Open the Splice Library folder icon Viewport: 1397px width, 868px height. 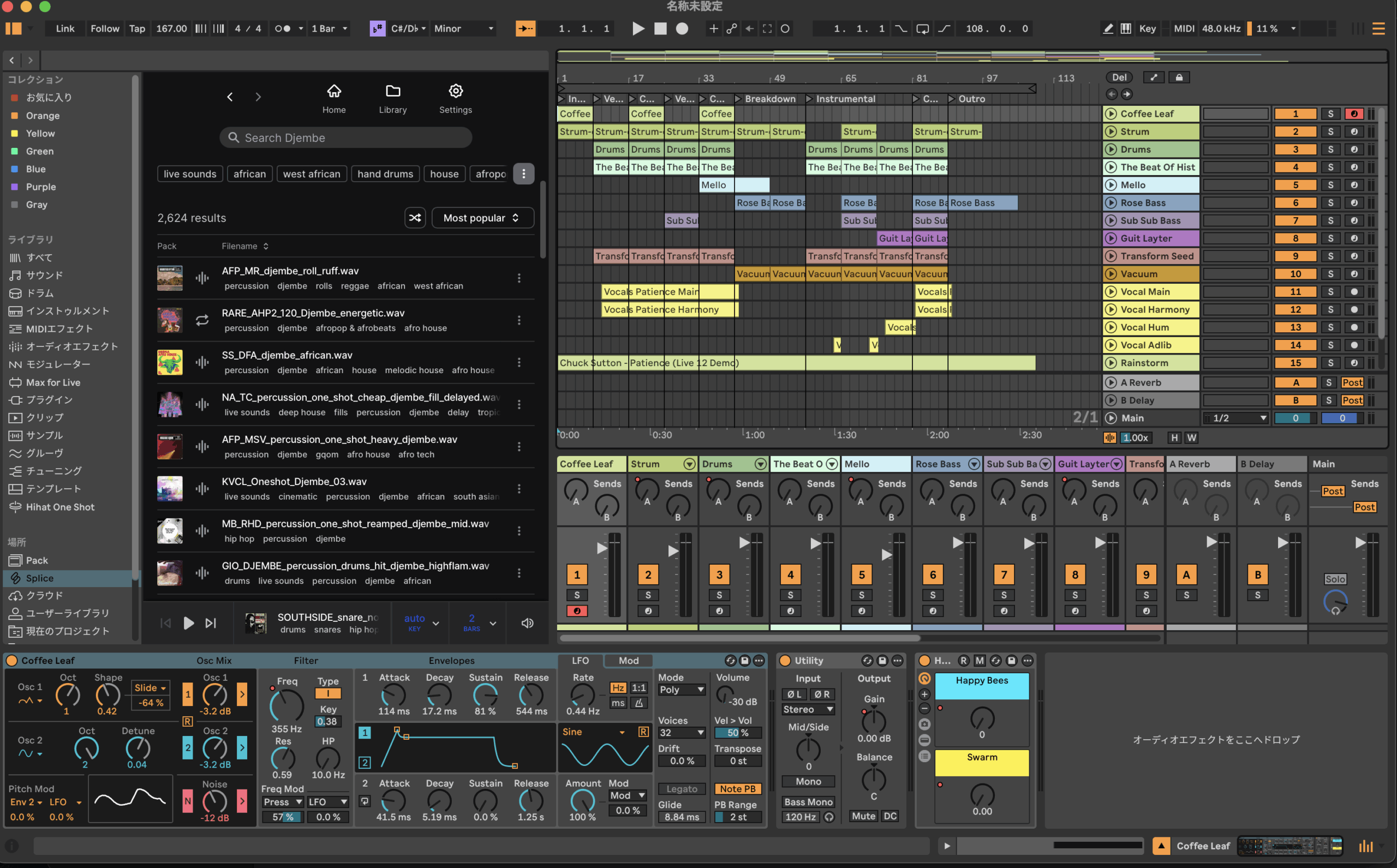393,91
